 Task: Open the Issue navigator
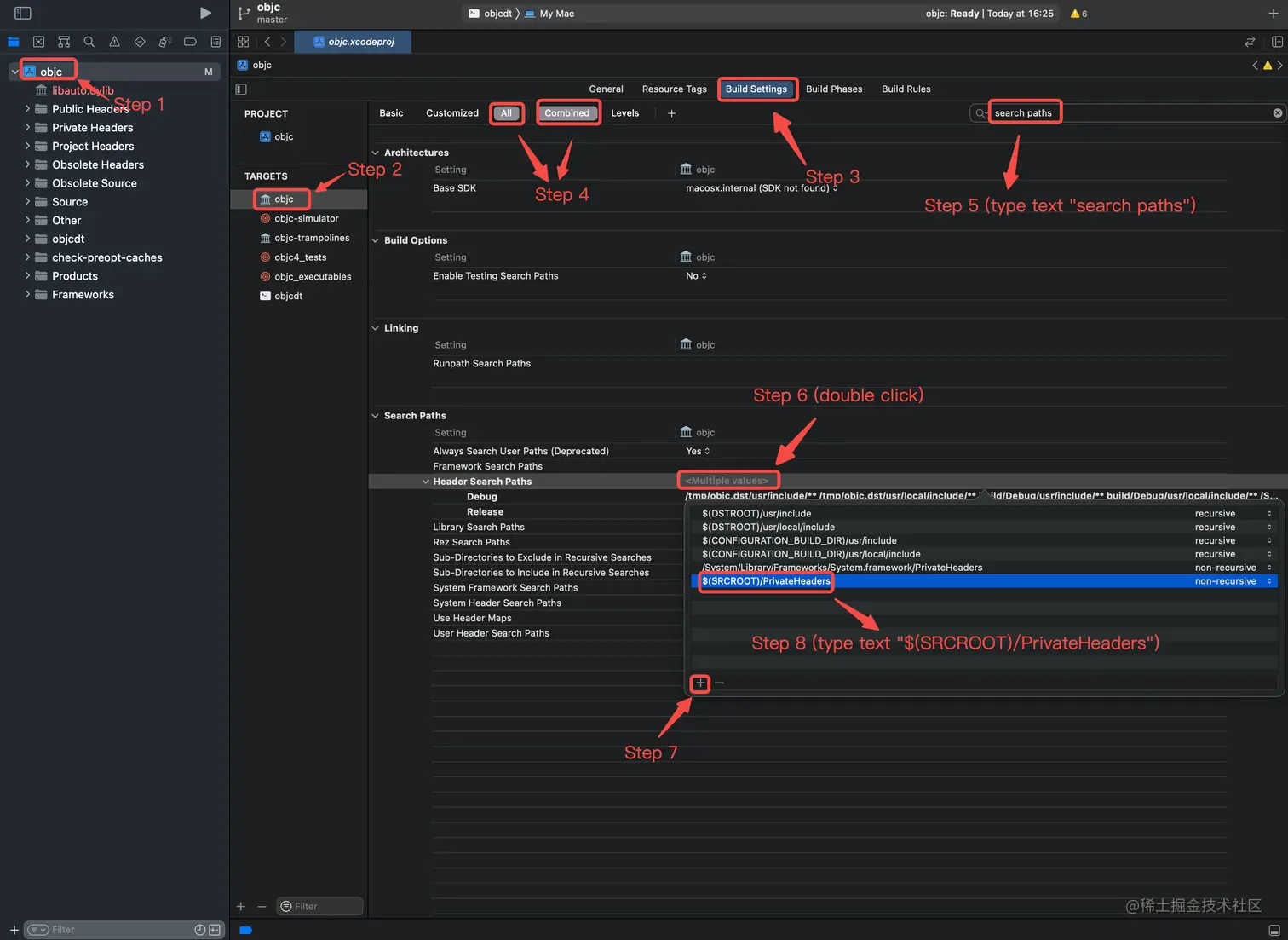(x=114, y=42)
